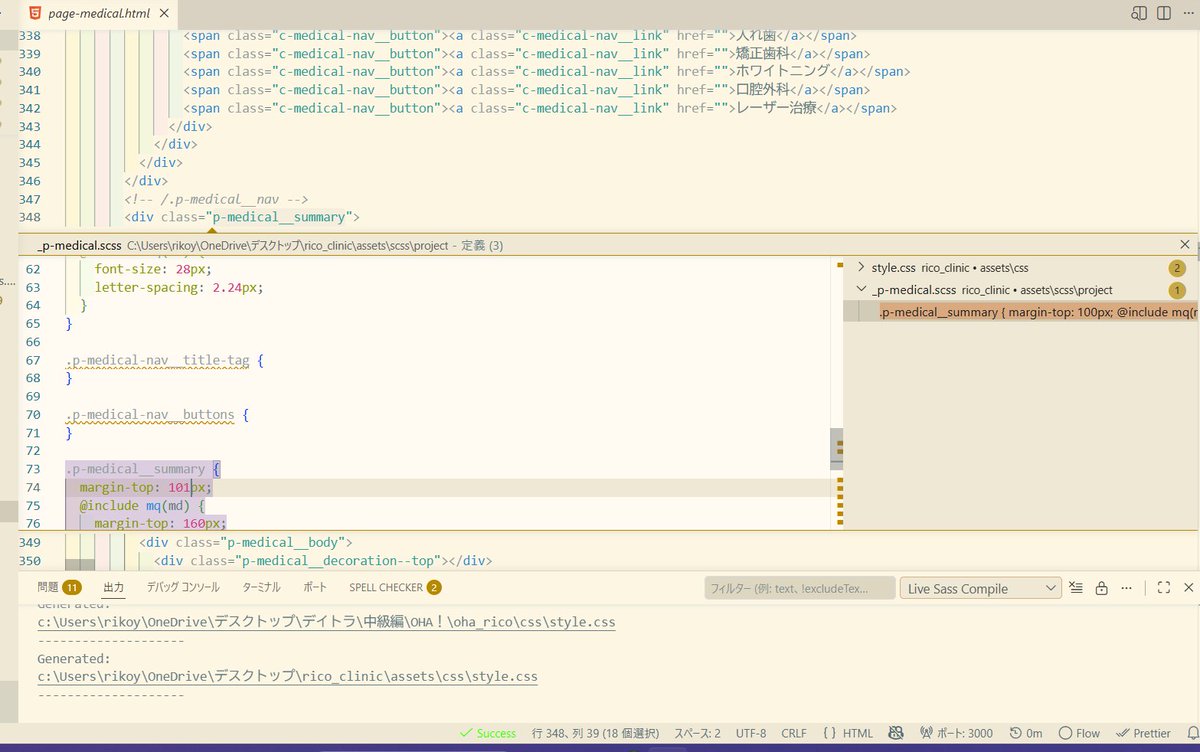The height and width of the screenshot is (752, 1200).
Task: Click the _p-medical.scss count badge 1
Action: point(1177,290)
